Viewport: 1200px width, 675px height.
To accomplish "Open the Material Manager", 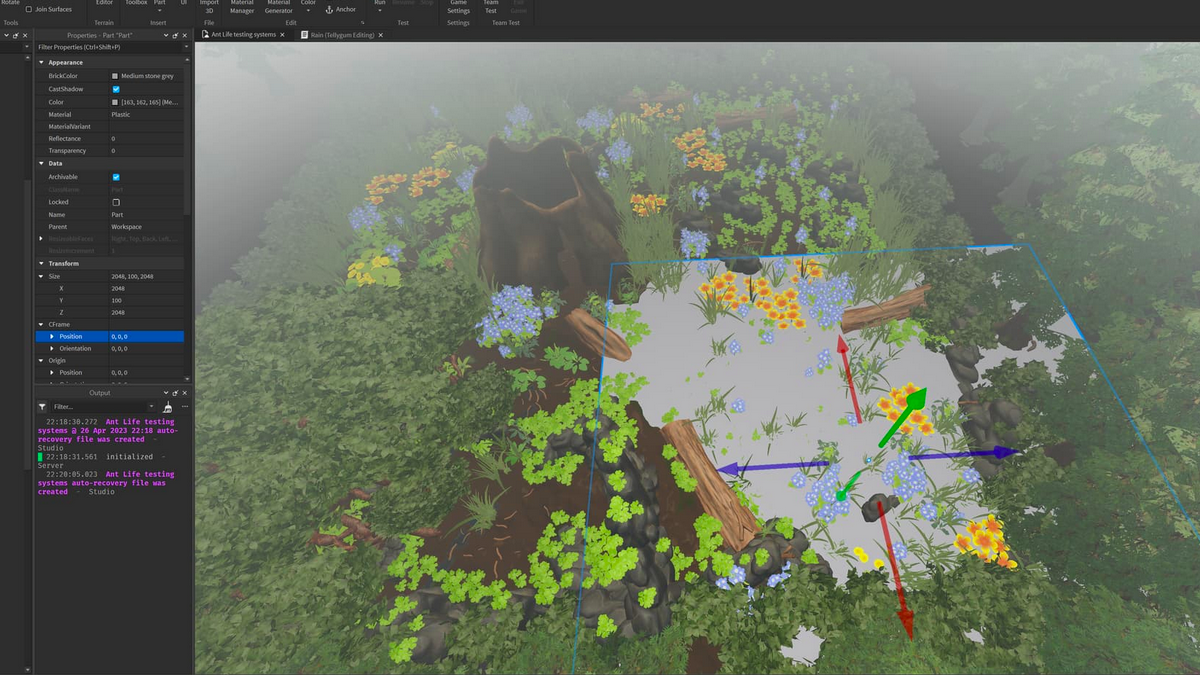I will point(242,8).
